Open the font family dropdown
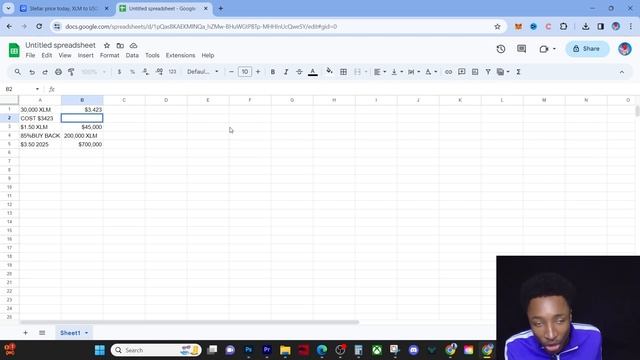Viewport: 640px width, 360px height. click(x=202, y=72)
